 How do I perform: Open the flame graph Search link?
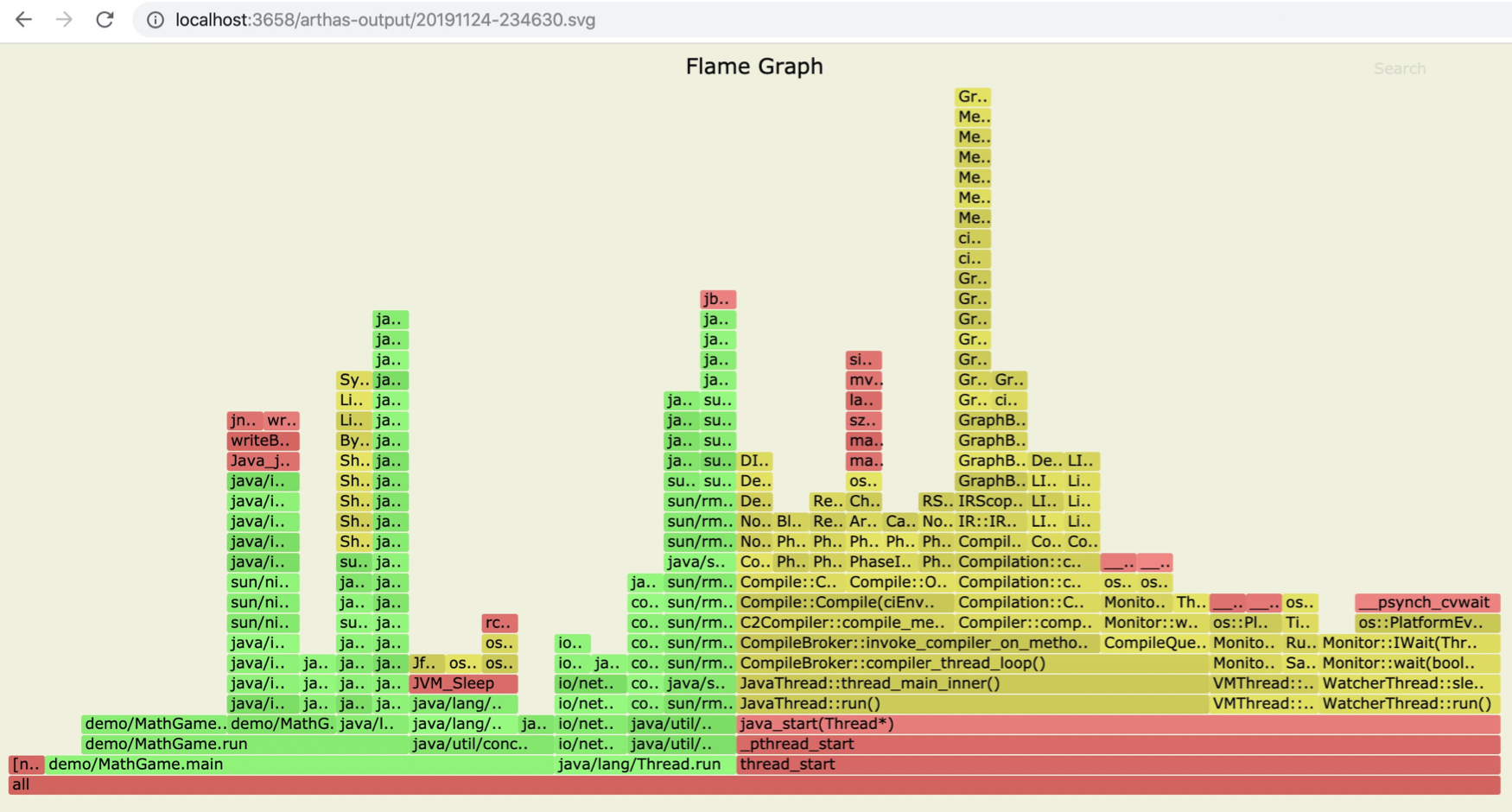(1399, 68)
